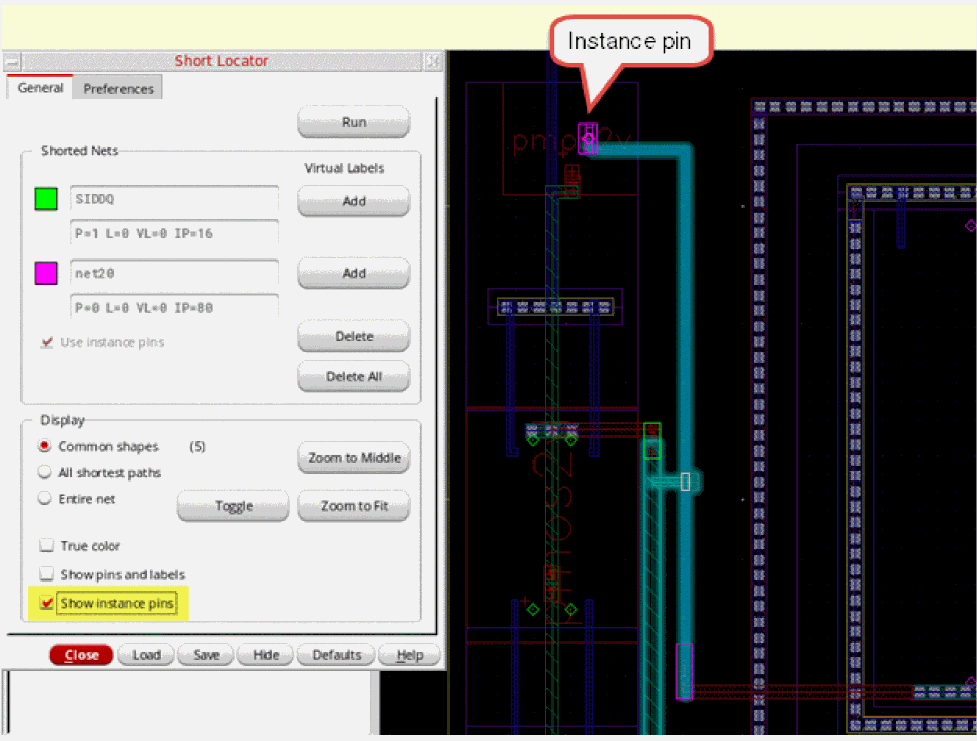Add virtual label for net20
Viewport: 977px width, 741px height.
point(354,273)
